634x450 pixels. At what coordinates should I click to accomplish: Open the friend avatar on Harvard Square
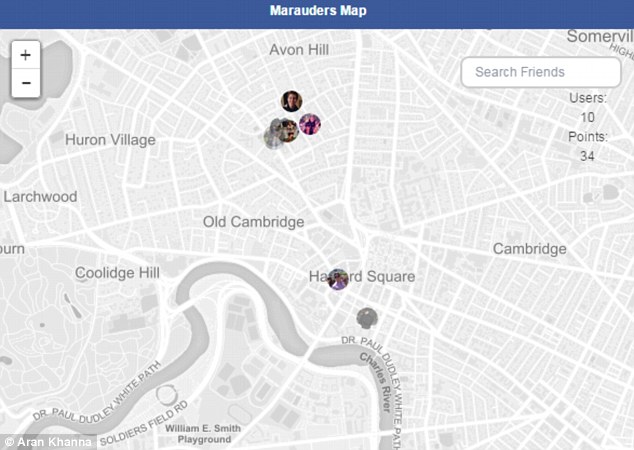[x=338, y=279]
